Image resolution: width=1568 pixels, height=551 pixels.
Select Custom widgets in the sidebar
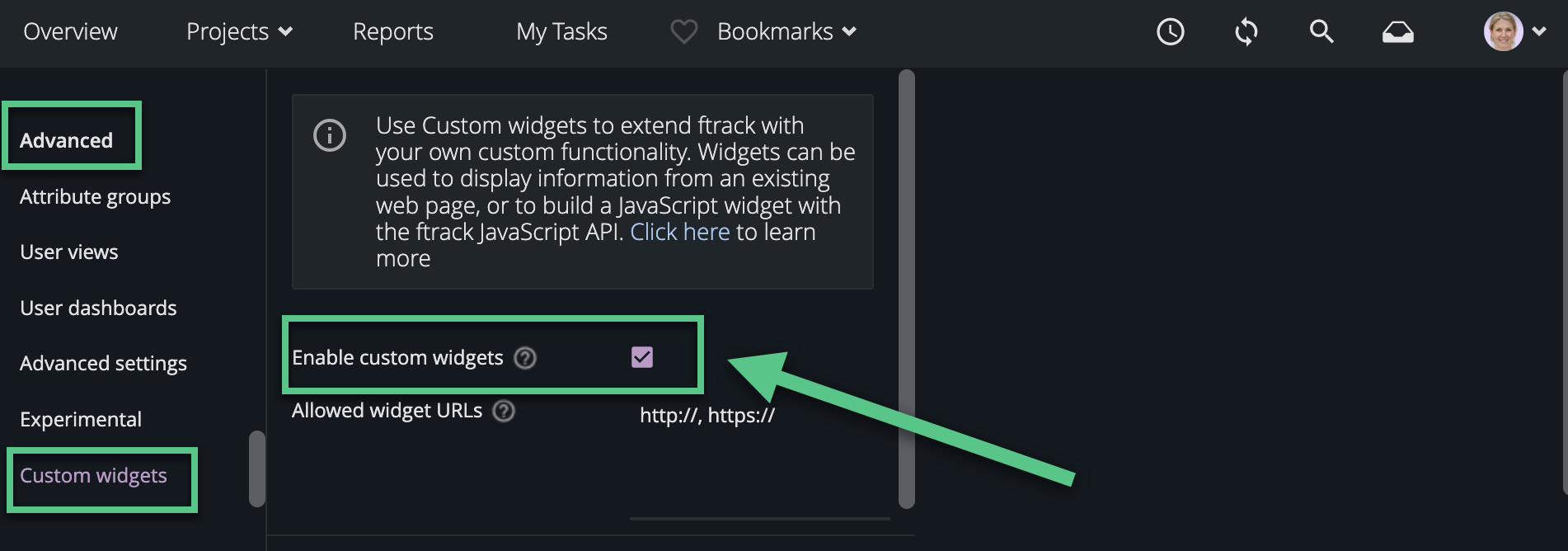pyautogui.click(x=93, y=476)
